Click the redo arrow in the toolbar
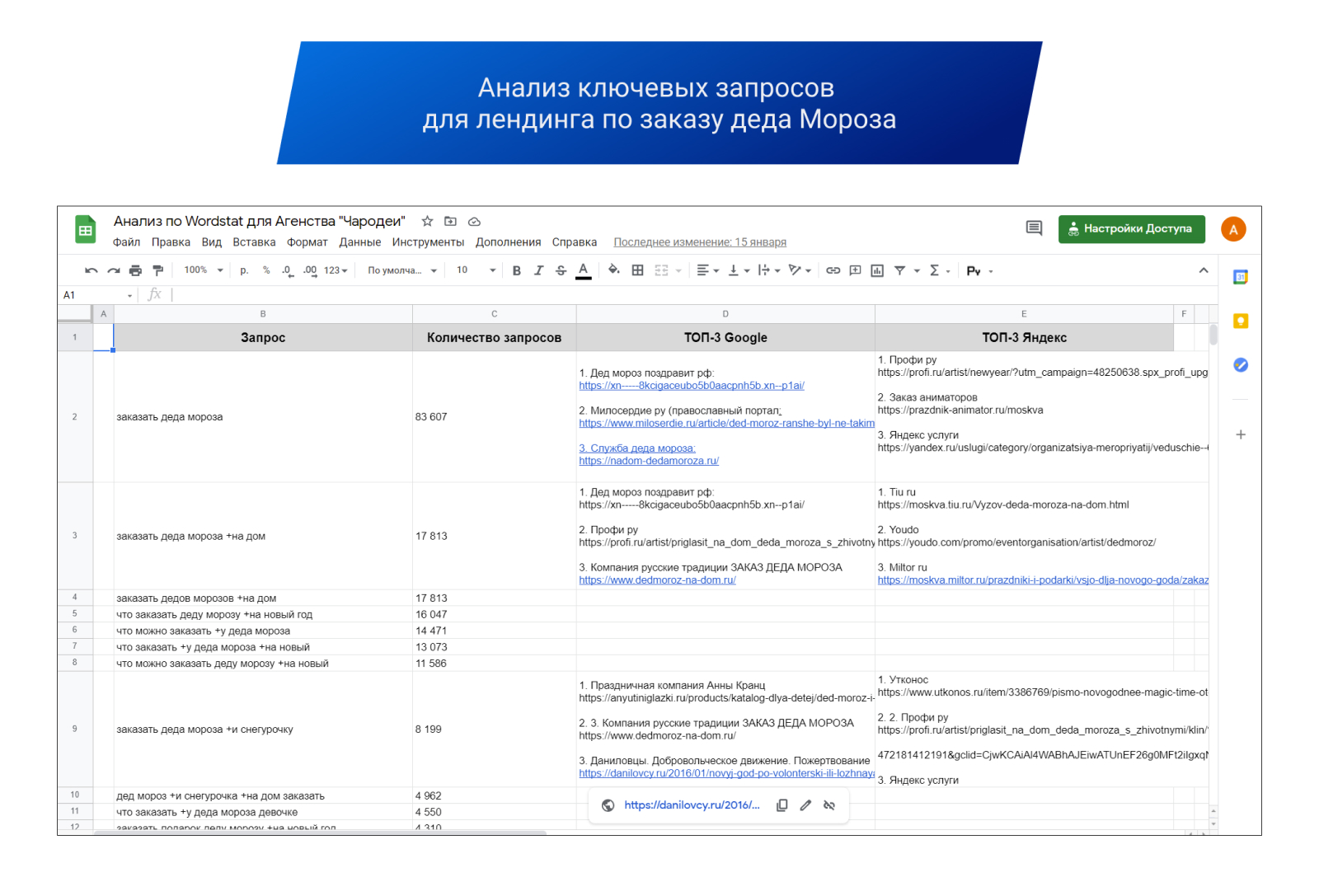Screen dimensions: 1319x896 click(x=114, y=270)
